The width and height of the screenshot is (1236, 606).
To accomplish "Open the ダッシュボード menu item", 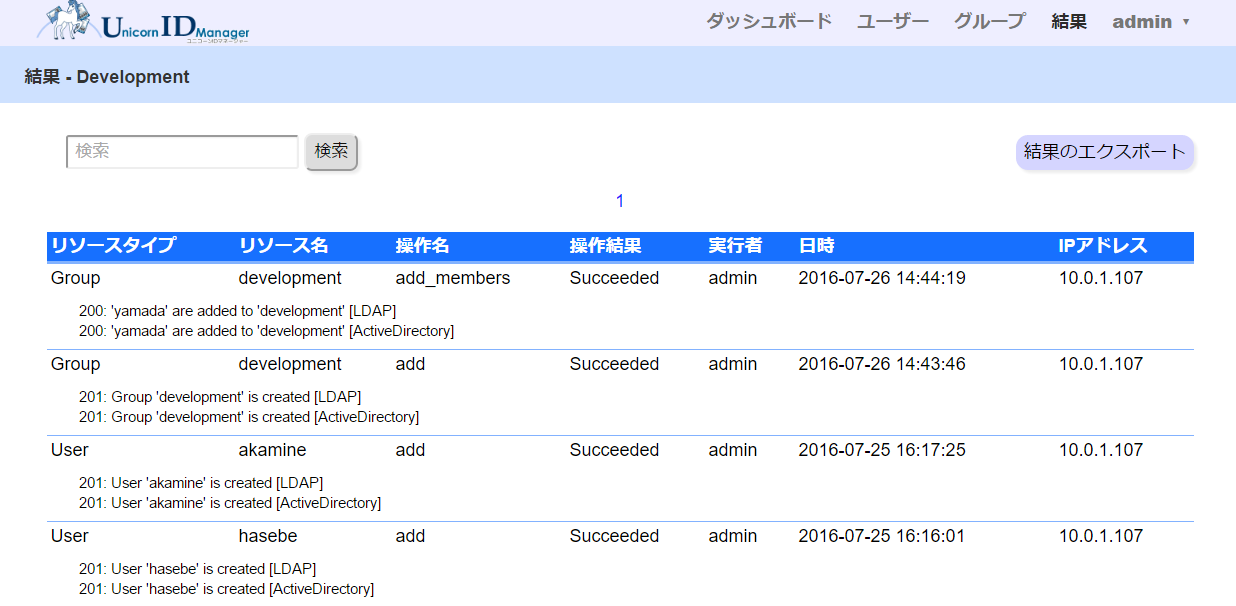I will tap(768, 21).
